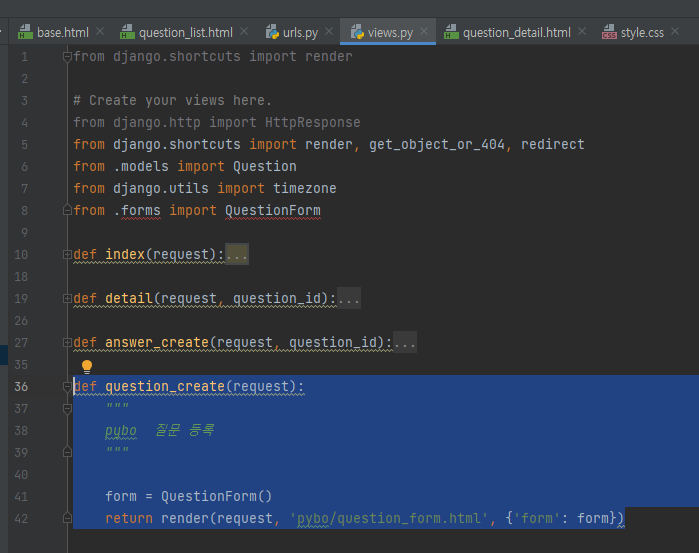This screenshot has height=553, width=699.
Task: Click the docstring end fold marker line 39
Action: (x=67, y=452)
